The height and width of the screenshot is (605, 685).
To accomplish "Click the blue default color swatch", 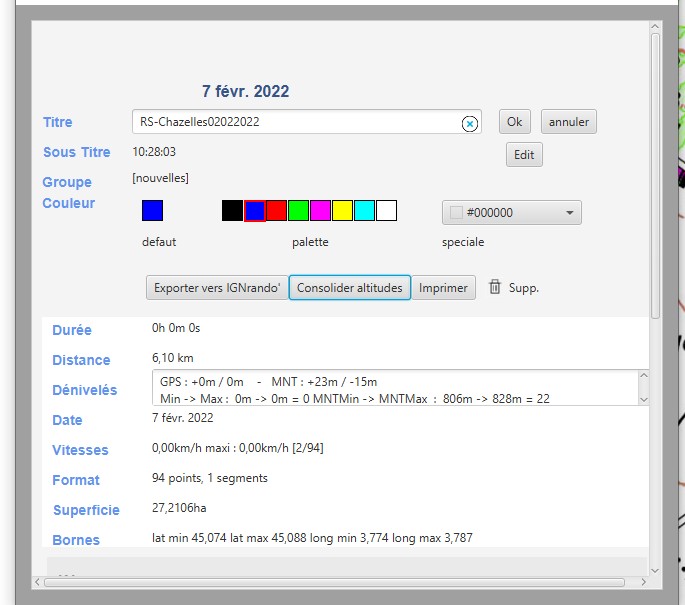I will [x=152, y=211].
